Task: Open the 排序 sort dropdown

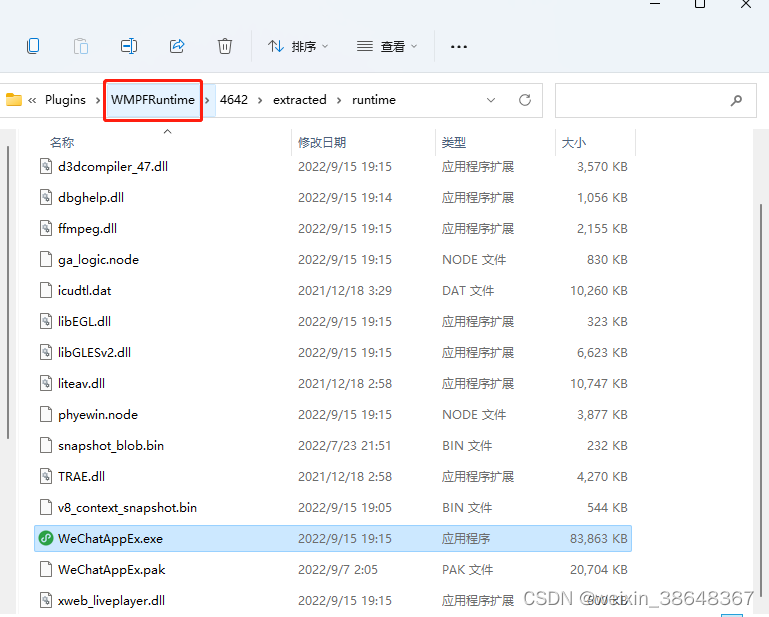Action: point(298,47)
